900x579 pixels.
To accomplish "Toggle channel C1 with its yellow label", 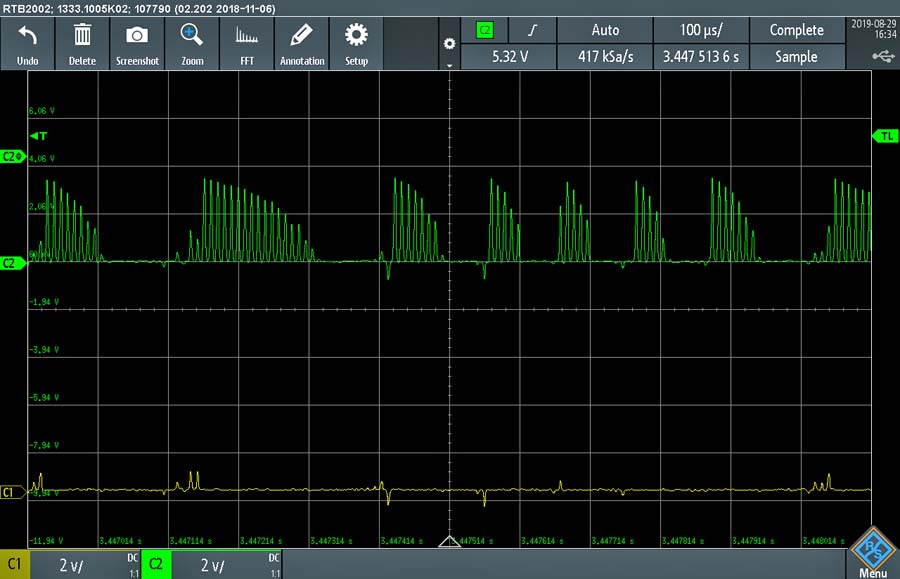I will pyautogui.click(x=14, y=564).
